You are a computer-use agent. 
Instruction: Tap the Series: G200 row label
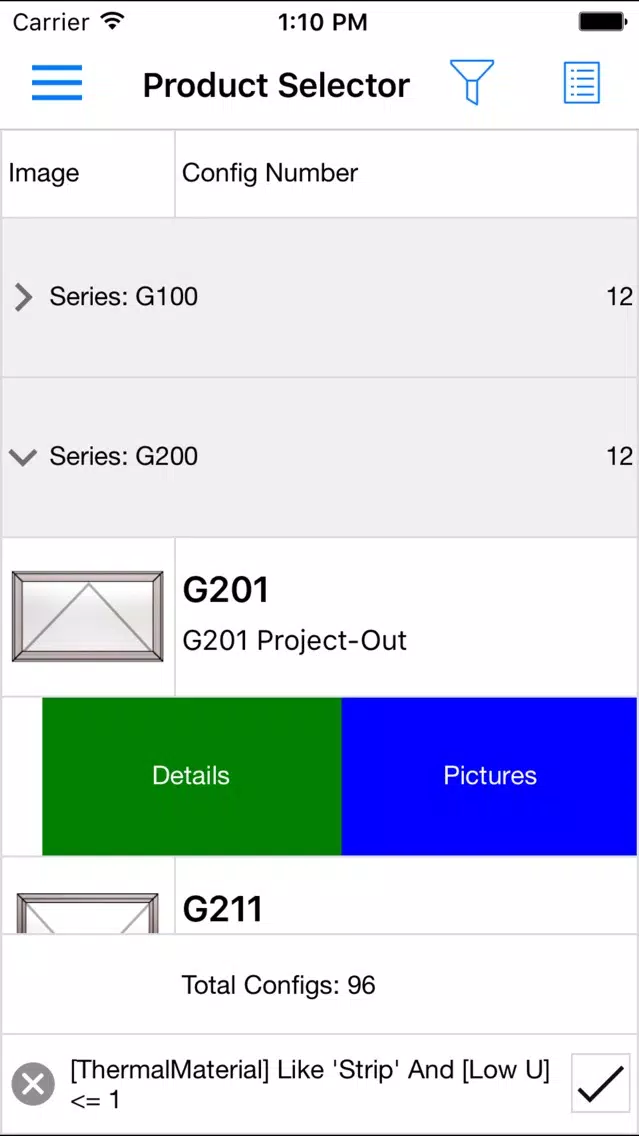[123, 456]
